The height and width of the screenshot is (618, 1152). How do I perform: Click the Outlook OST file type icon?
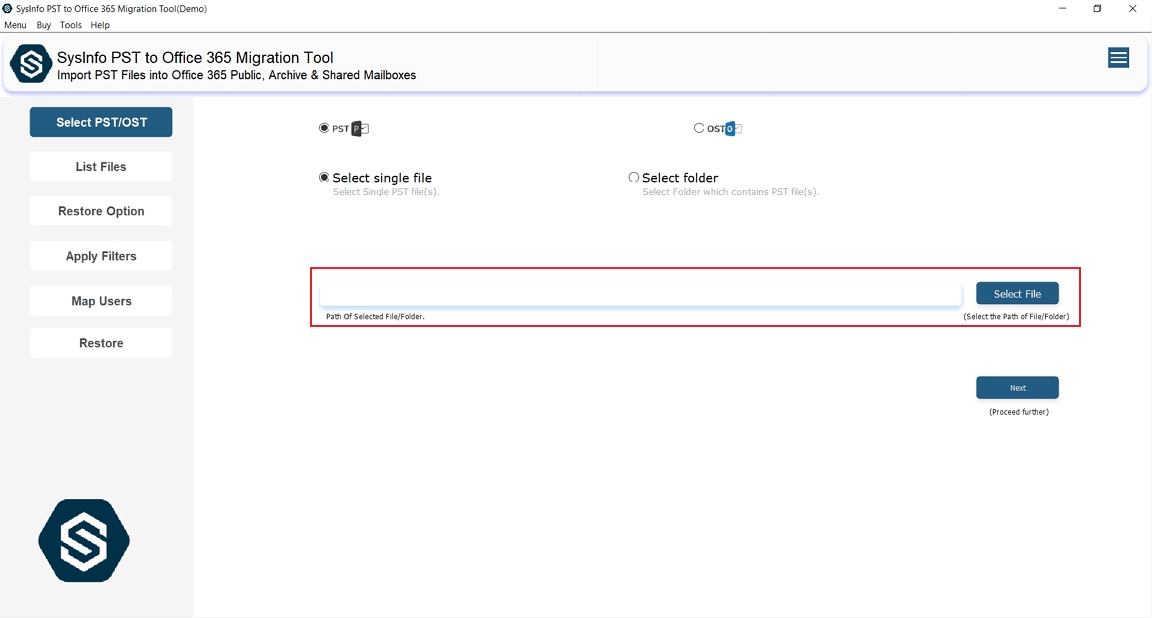pos(733,129)
